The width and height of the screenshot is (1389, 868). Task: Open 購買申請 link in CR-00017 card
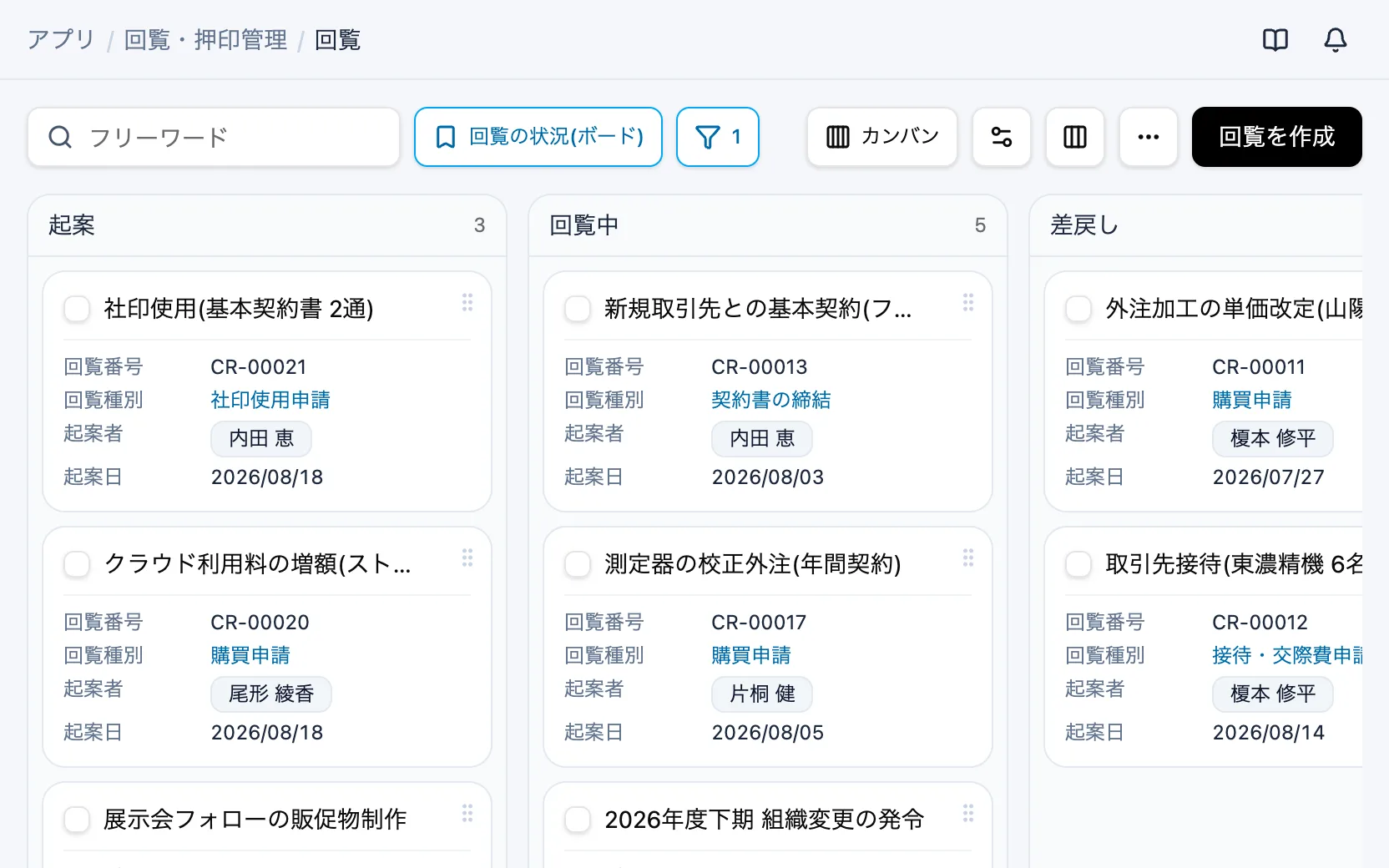[x=751, y=655]
